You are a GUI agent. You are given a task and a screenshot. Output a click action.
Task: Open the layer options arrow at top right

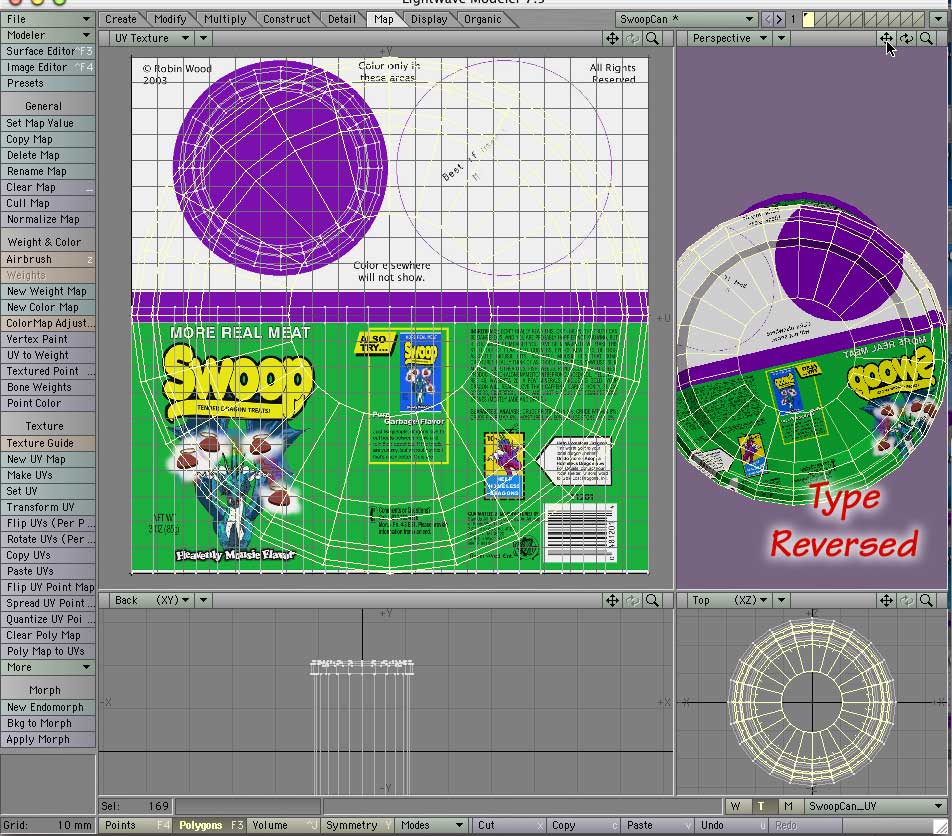click(939, 19)
